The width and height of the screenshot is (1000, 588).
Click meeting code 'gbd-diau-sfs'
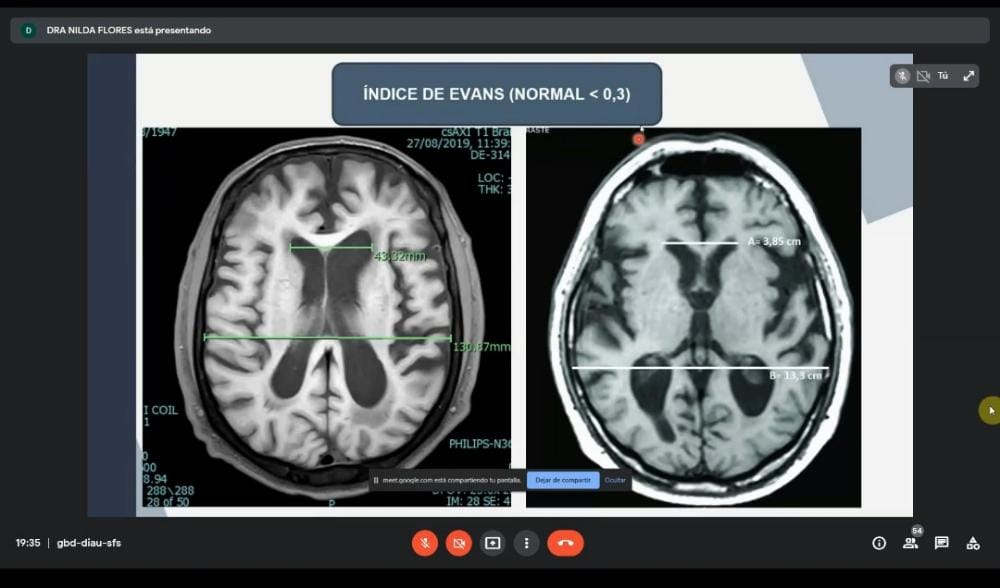pos(89,543)
